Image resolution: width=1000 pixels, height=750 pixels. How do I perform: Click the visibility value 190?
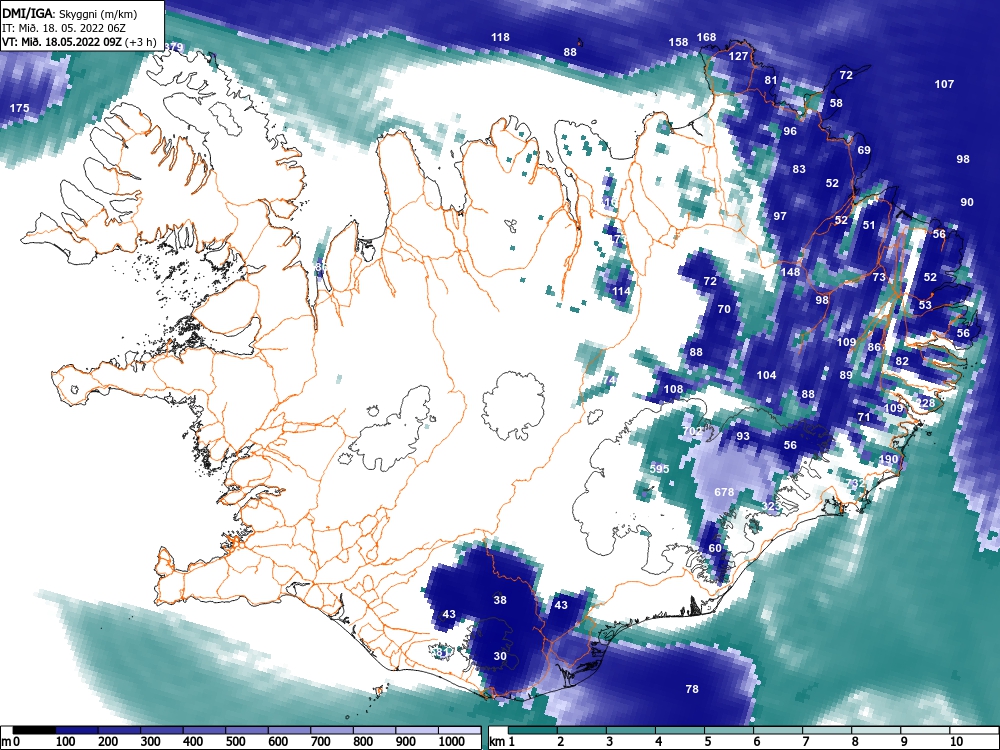(x=888, y=460)
